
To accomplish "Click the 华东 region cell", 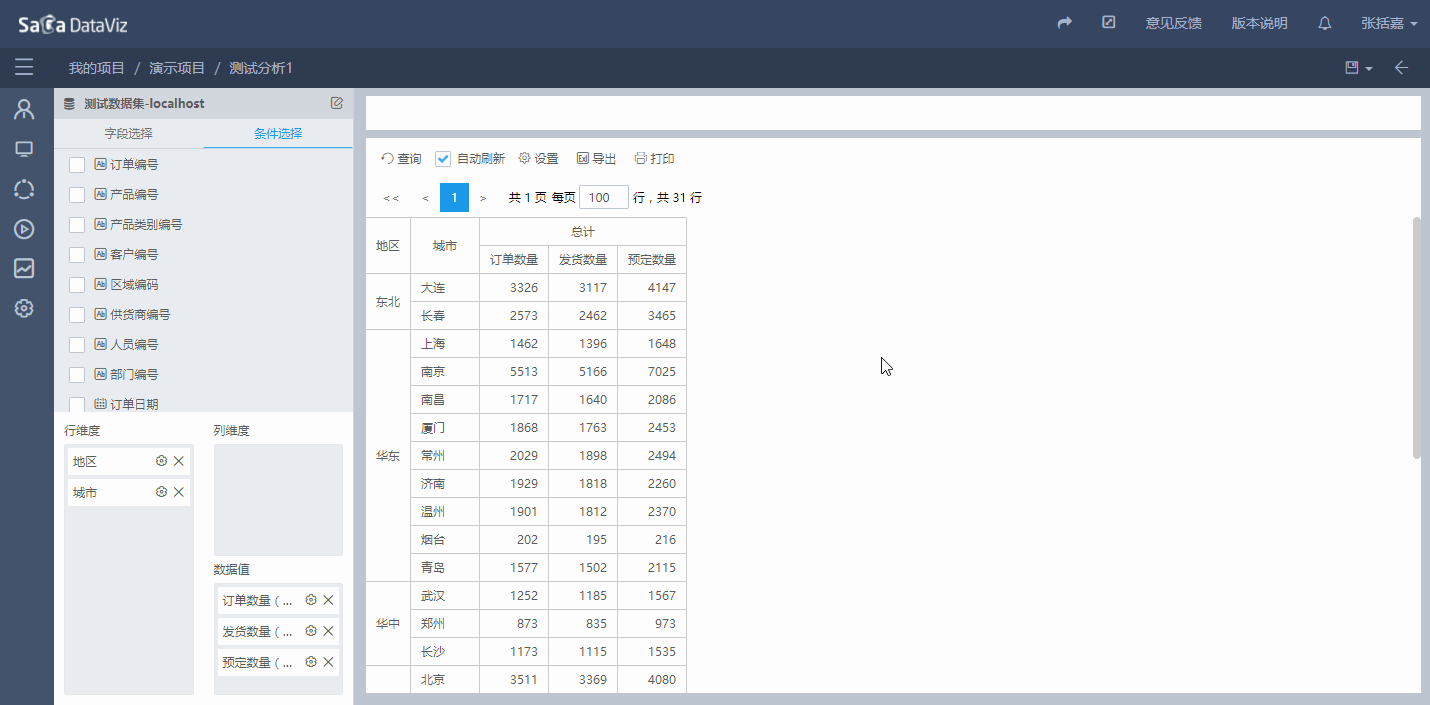I will click(x=388, y=456).
